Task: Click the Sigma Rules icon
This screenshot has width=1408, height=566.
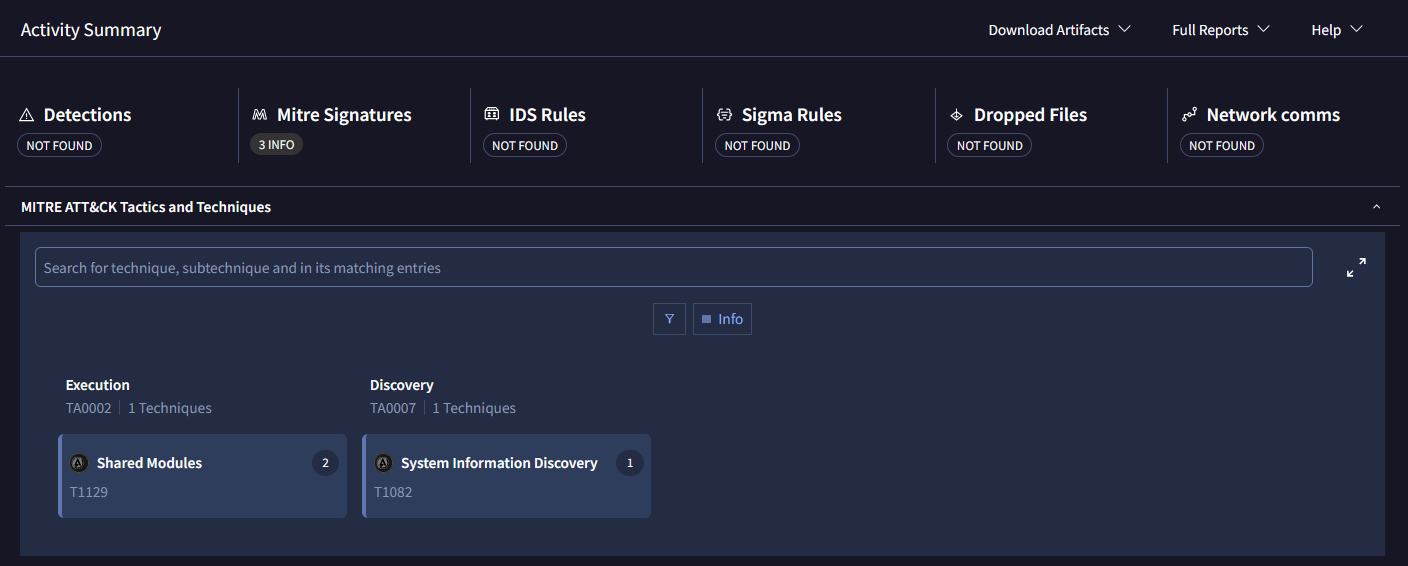Action: click(724, 115)
